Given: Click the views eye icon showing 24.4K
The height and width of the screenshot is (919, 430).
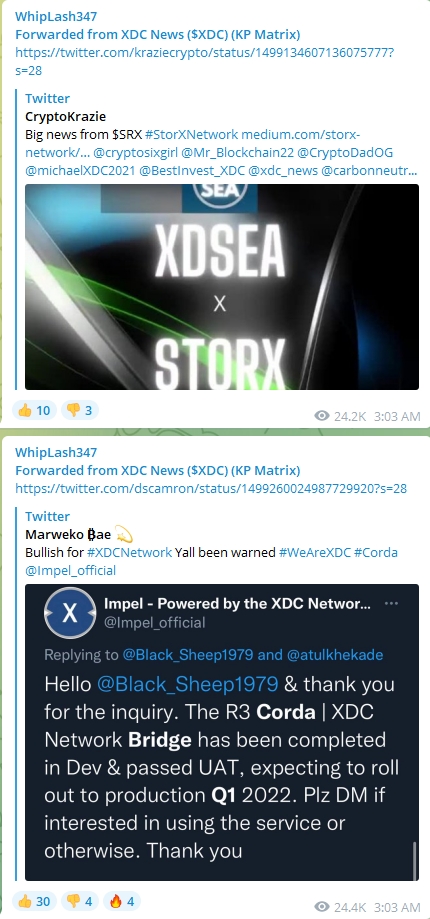Looking at the screenshot, I should pyautogui.click(x=322, y=907).
